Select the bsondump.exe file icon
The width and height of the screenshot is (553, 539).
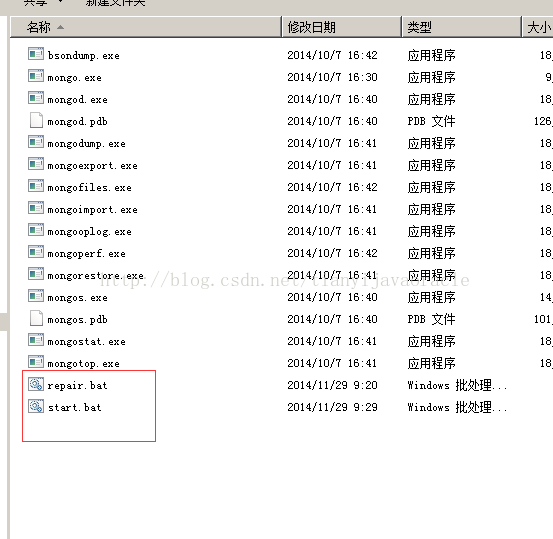point(36,54)
